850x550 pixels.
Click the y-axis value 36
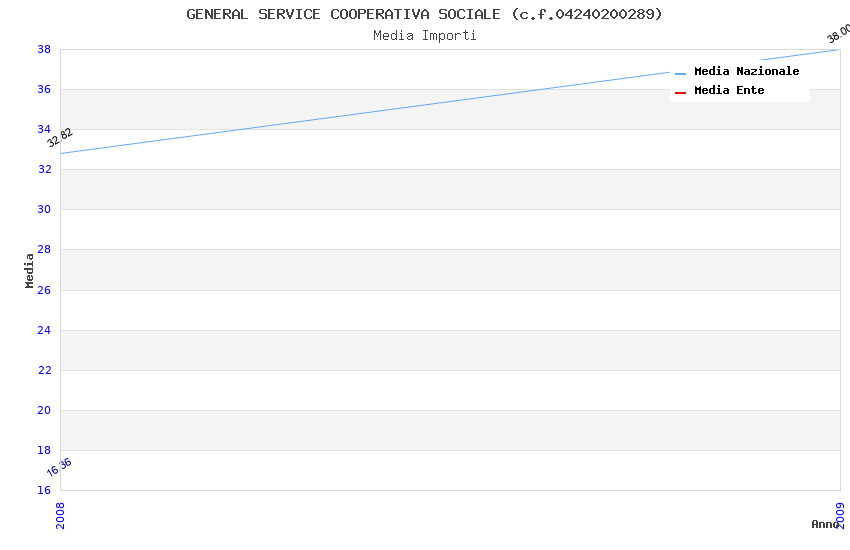[x=44, y=89]
